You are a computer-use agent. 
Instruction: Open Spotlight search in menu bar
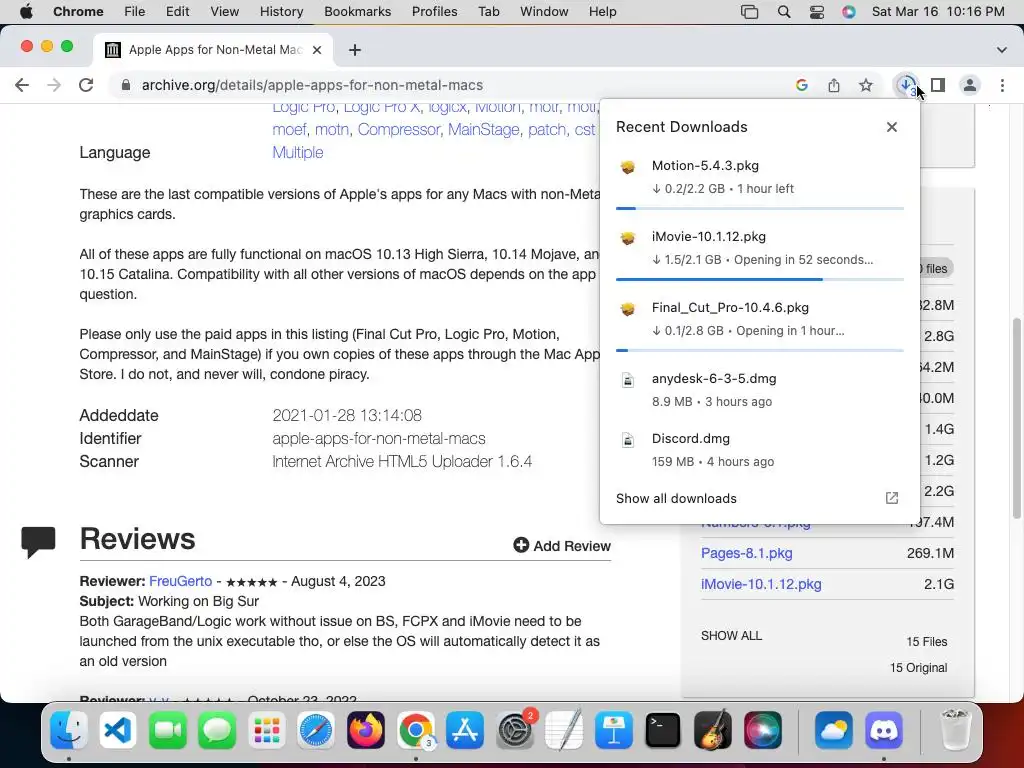tap(784, 12)
